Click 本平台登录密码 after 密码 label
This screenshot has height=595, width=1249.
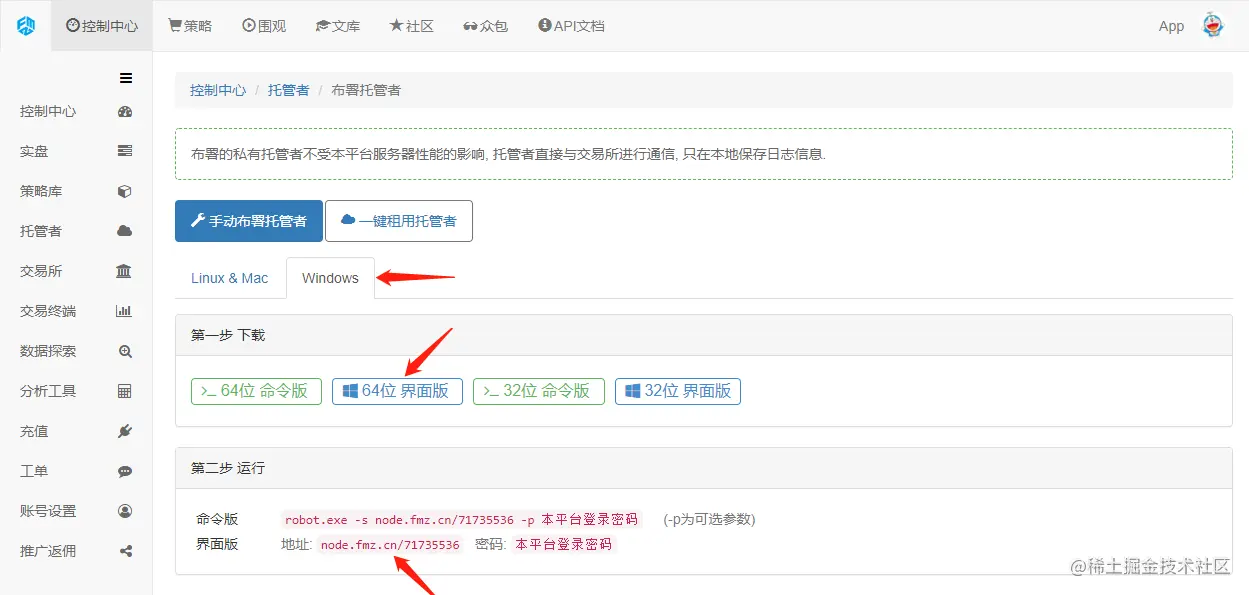point(564,545)
